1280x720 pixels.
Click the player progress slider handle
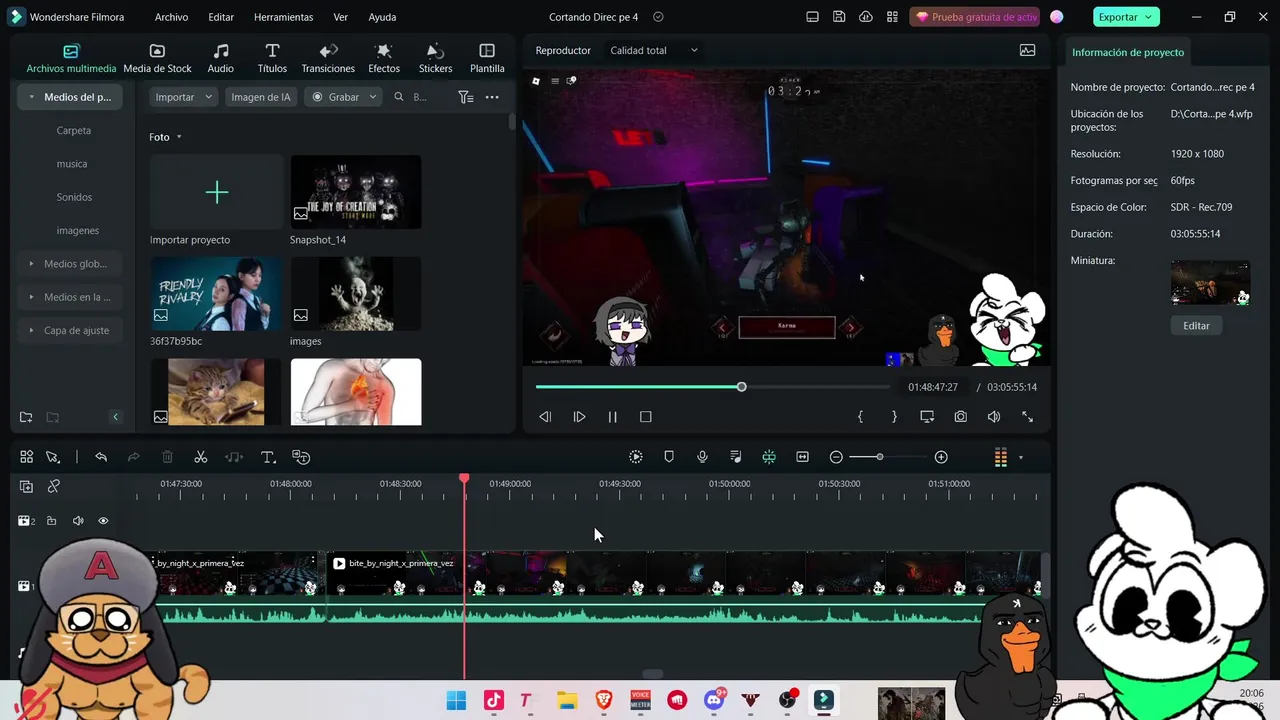[741, 387]
